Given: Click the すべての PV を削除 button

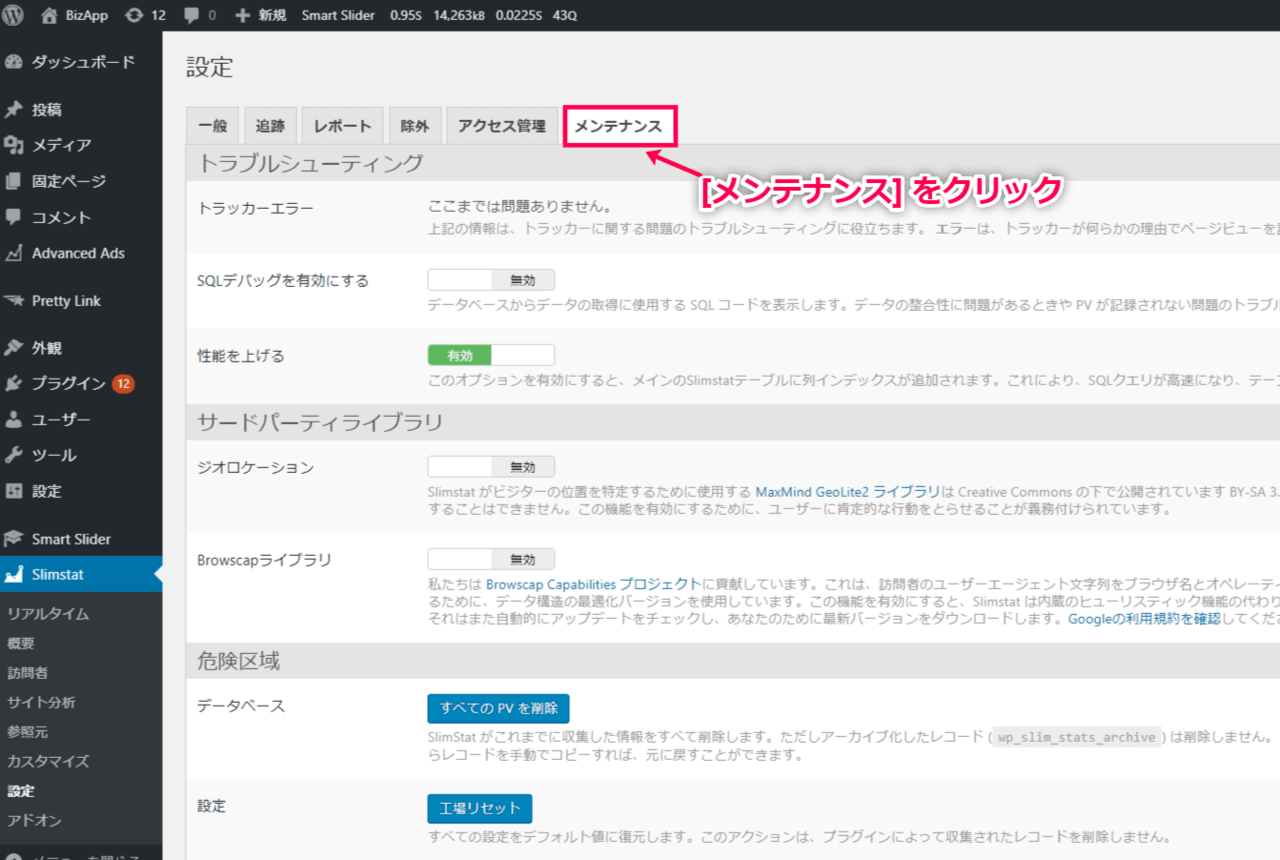Looking at the screenshot, I should coord(498,708).
